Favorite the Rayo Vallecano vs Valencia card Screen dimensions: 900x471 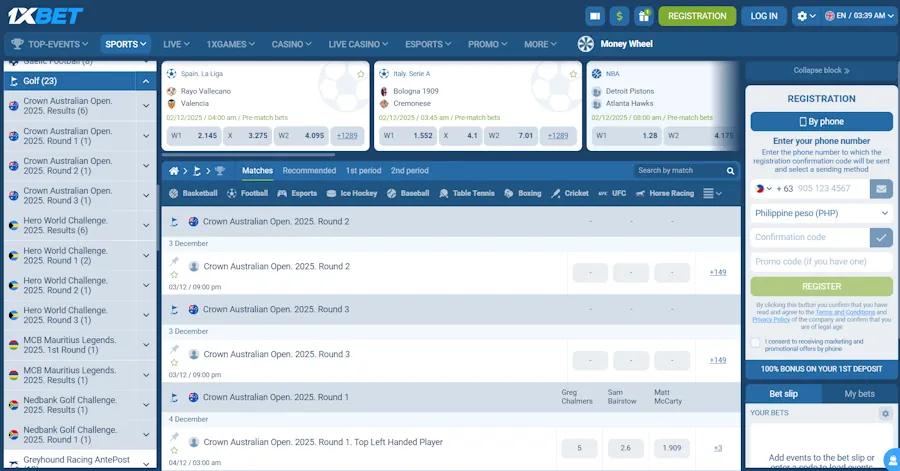pos(360,74)
